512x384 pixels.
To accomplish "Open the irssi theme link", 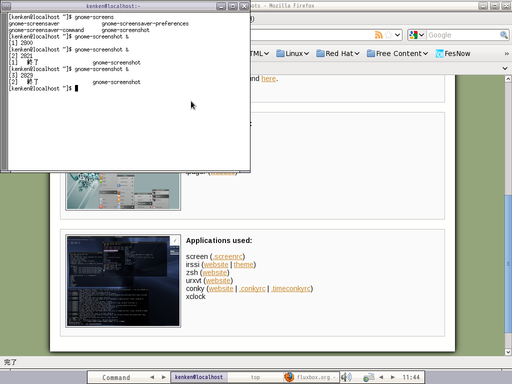I will coord(243,265).
